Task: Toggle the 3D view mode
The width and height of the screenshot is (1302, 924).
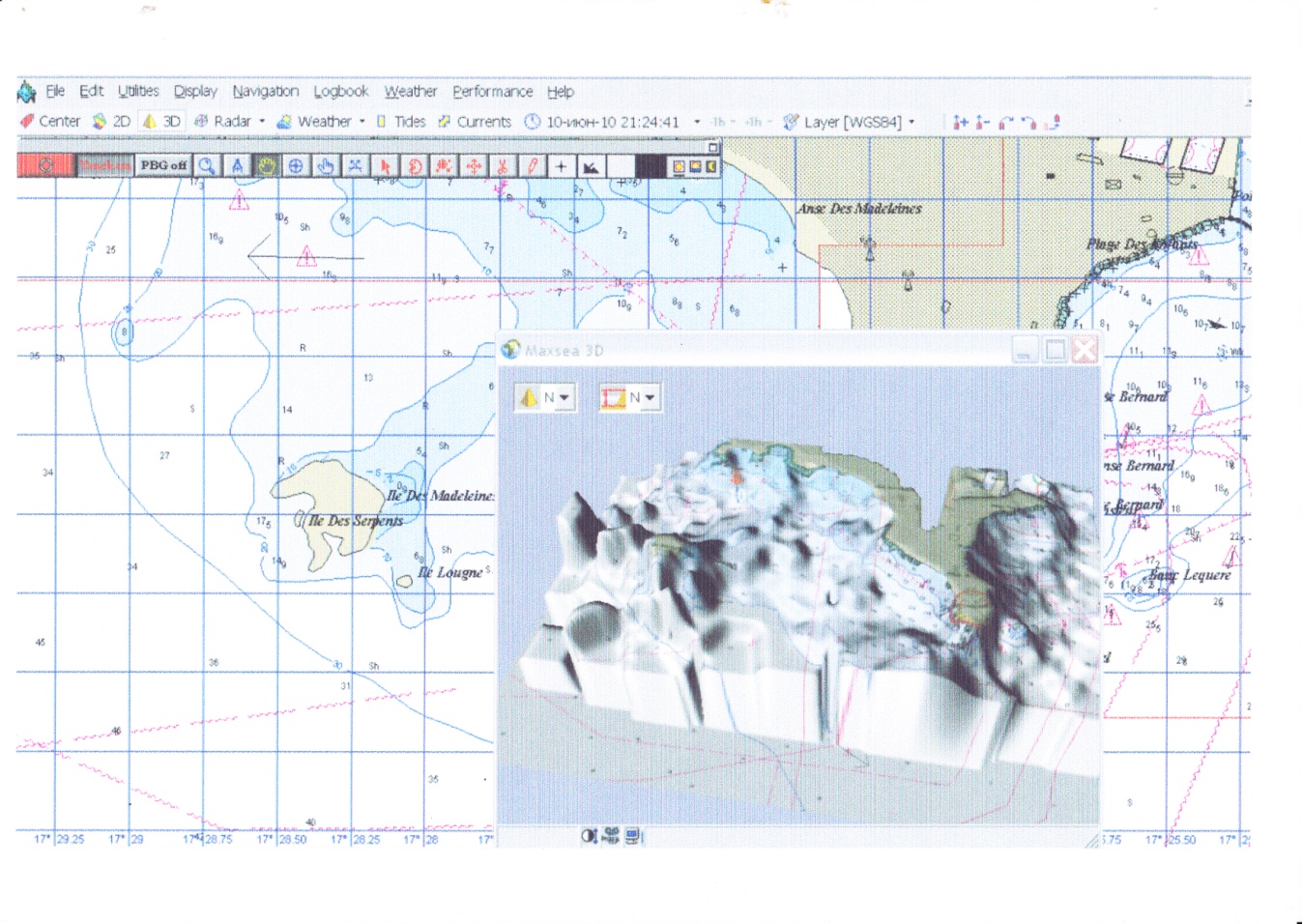Action: [161, 122]
